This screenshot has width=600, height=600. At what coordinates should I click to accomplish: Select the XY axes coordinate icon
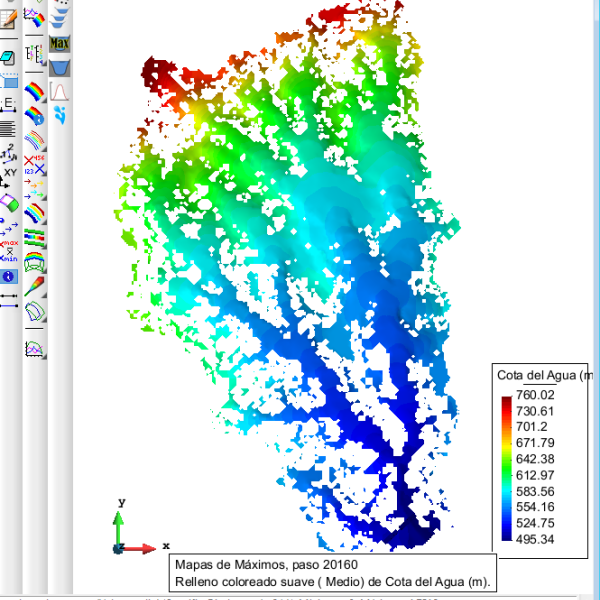[x=8, y=178]
